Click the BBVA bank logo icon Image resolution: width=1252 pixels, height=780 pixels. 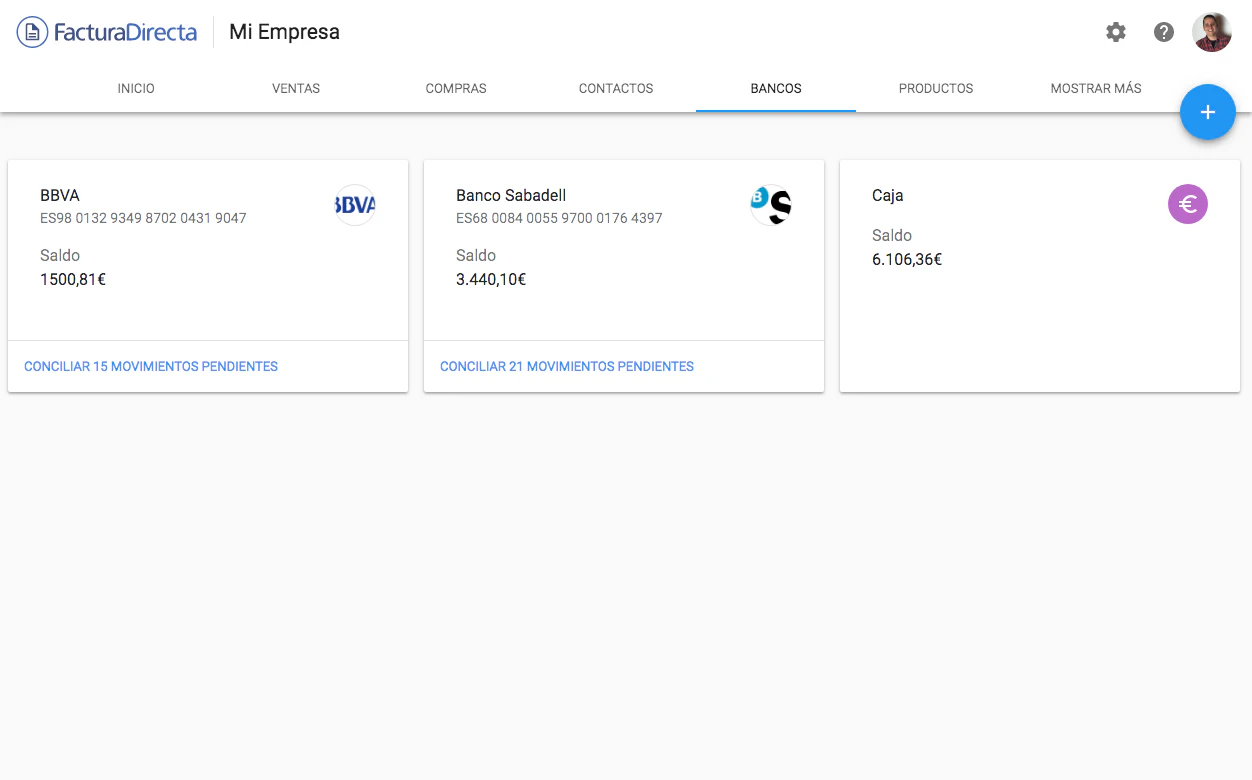(355, 204)
